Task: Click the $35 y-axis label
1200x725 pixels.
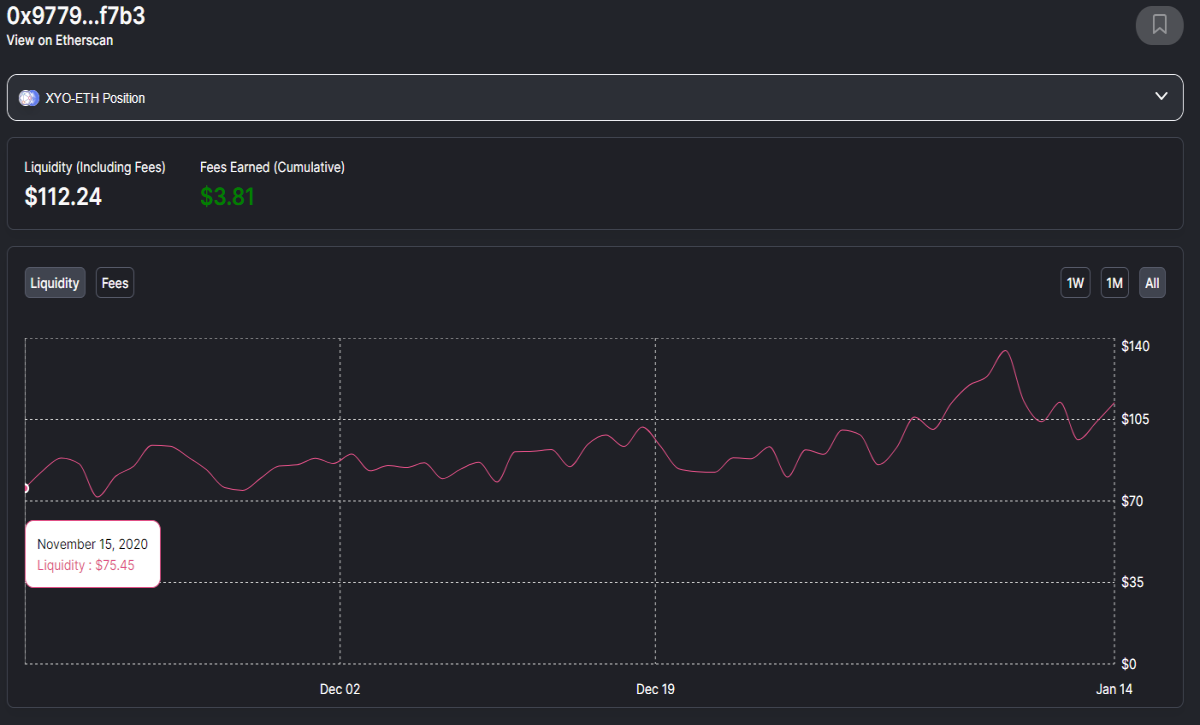Action: click(x=1132, y=582)
